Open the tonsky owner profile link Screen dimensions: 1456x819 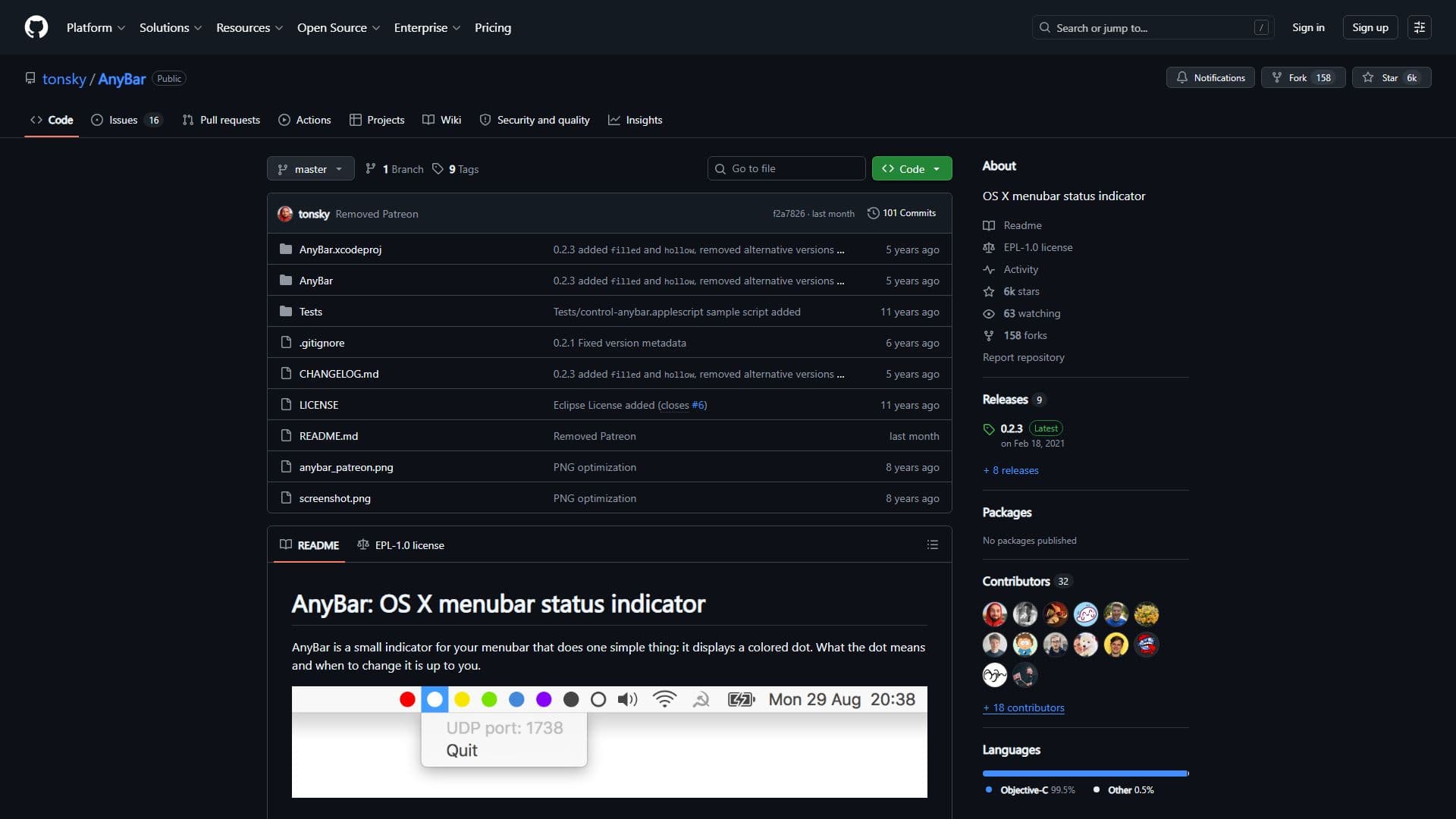[64, 79]
